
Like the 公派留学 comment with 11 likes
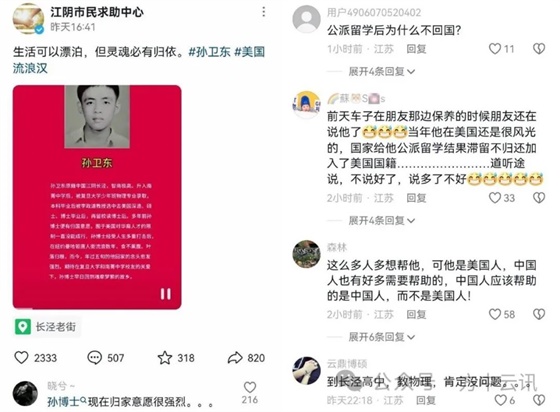pos(495,49)
